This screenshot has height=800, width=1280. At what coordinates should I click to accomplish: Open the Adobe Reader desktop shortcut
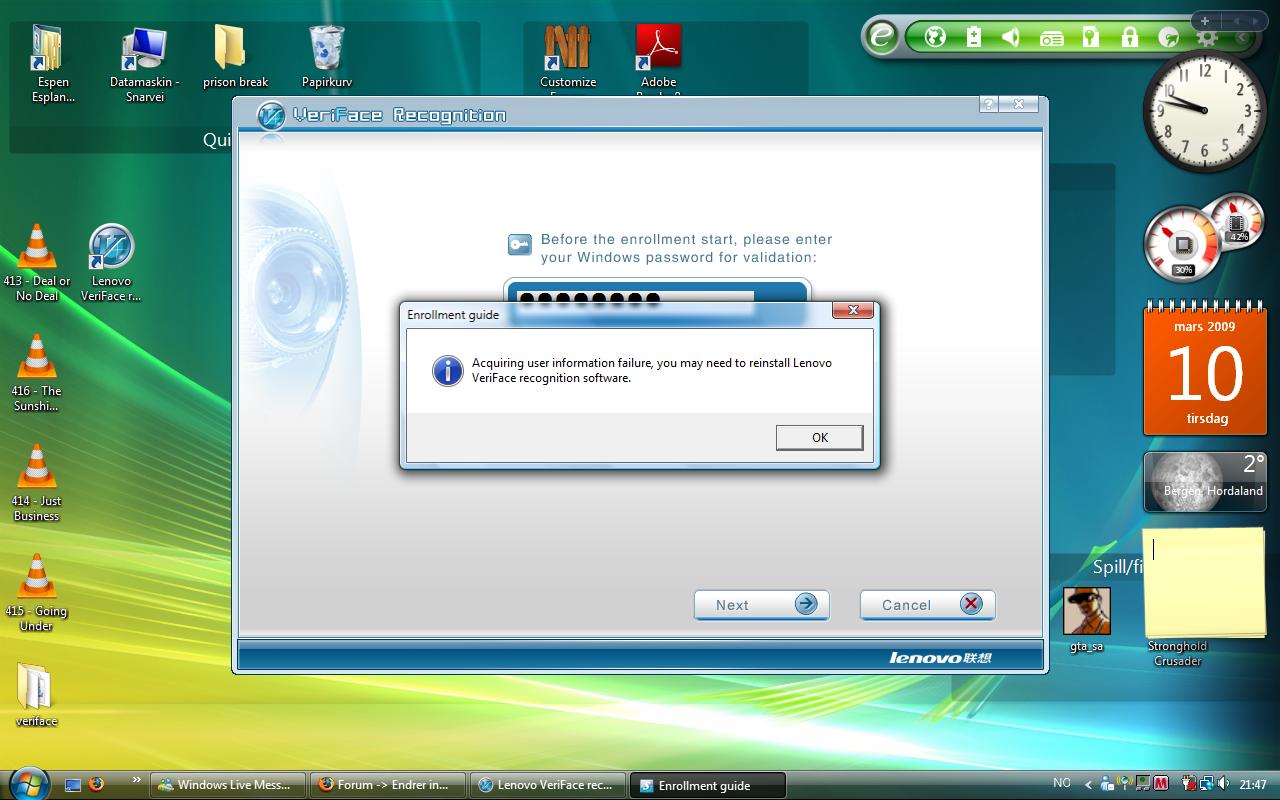pos(659,59)
